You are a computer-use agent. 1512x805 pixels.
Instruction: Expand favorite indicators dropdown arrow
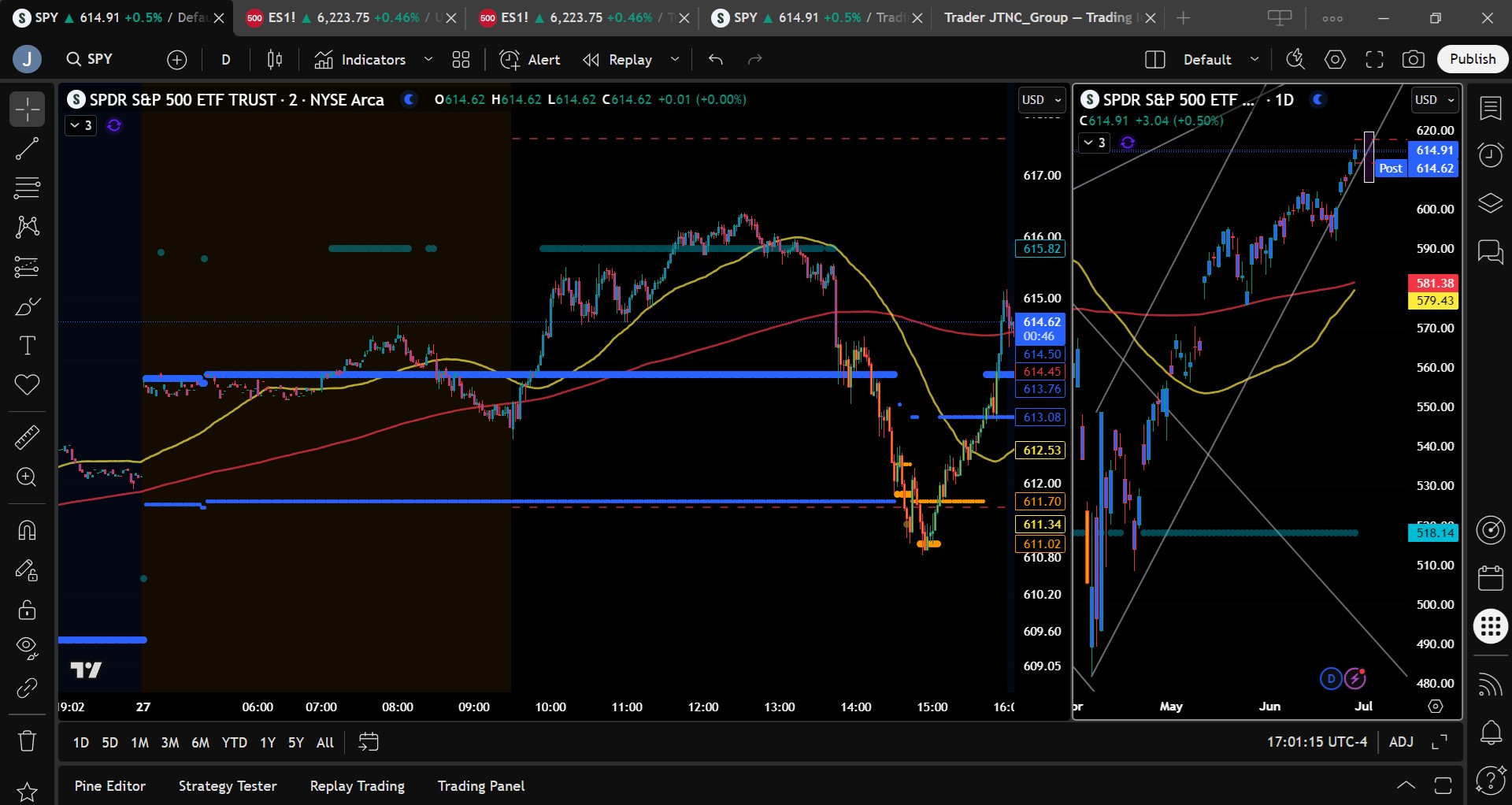click(x=428, y=59)
